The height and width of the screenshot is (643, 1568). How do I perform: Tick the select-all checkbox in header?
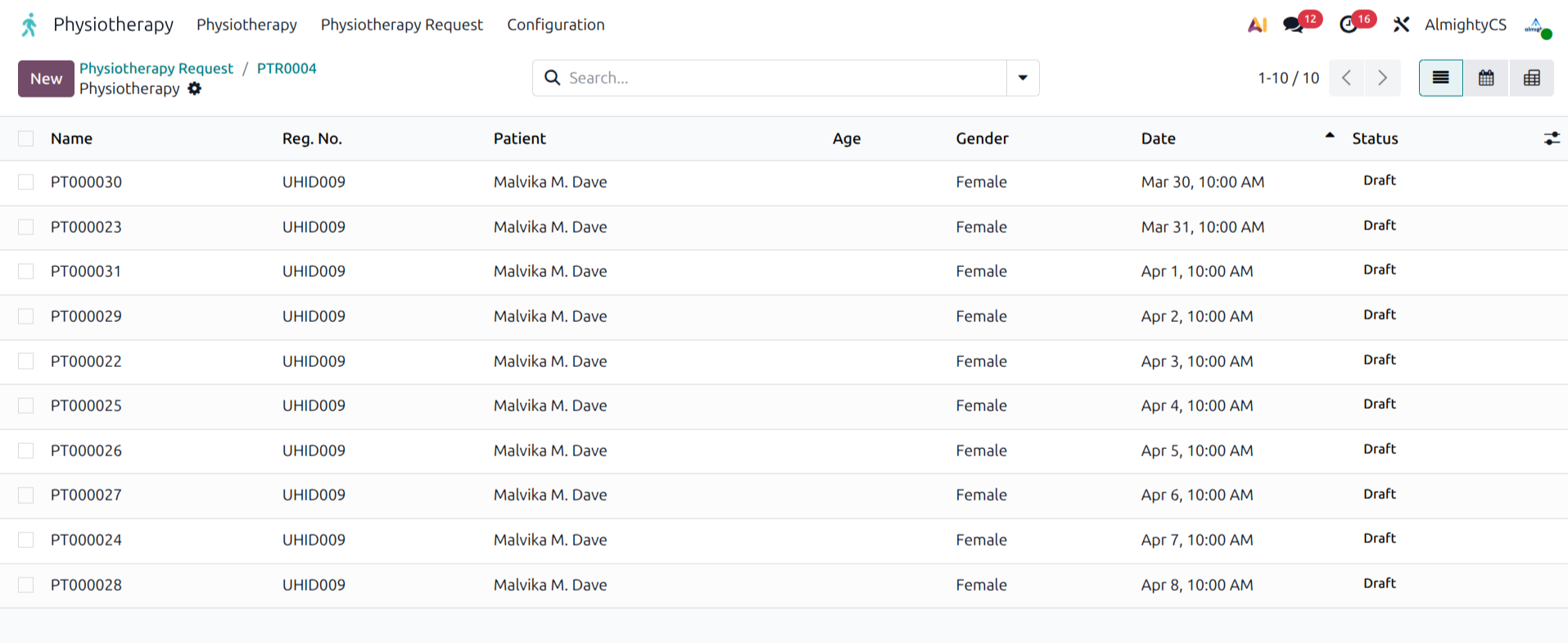[26, 138]
